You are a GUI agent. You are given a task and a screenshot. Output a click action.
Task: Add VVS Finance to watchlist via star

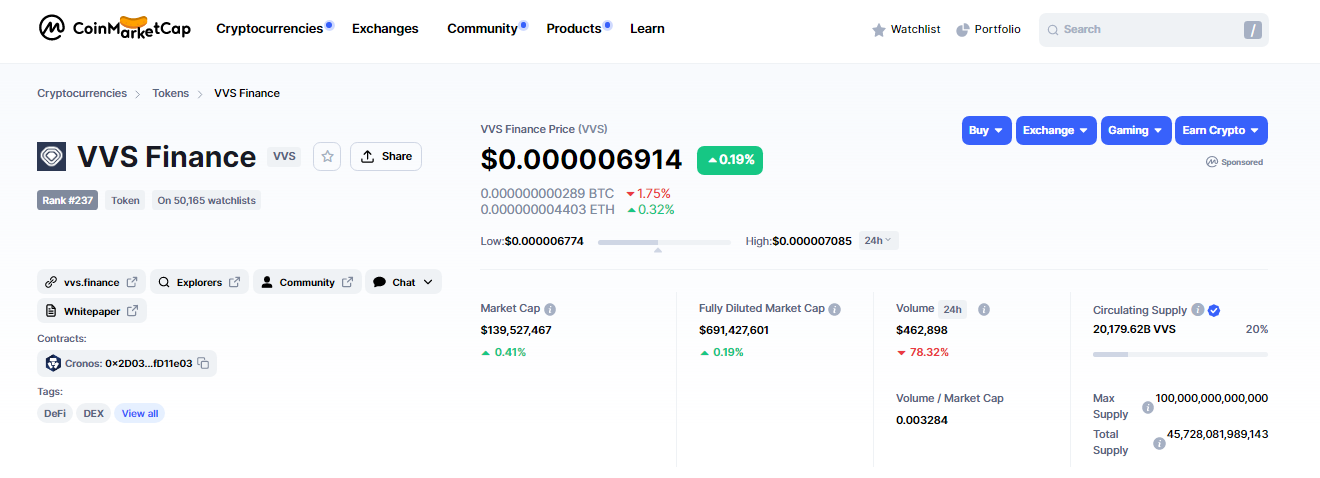(x=327, y=156)
